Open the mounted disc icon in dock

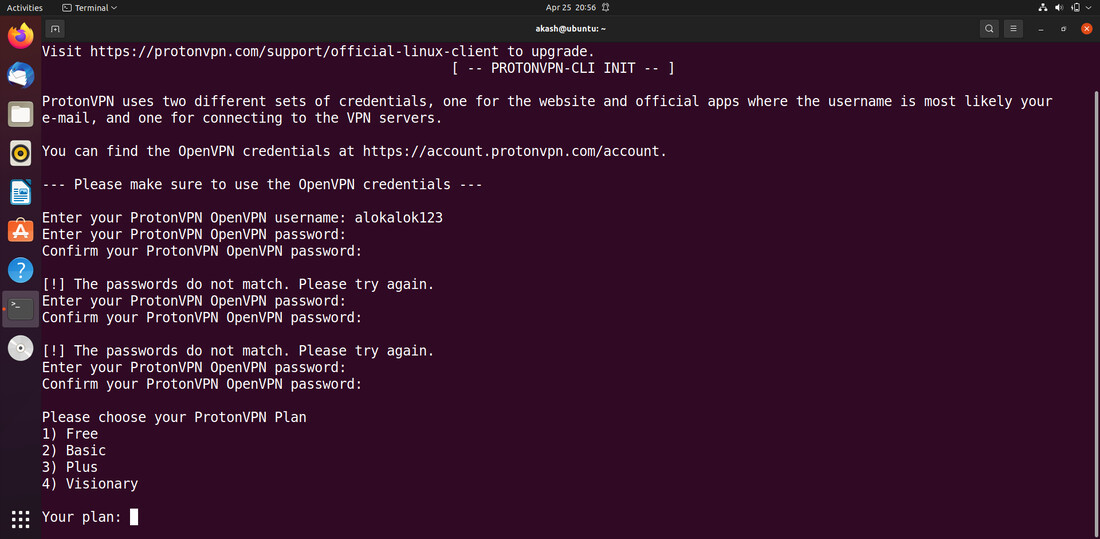pyautogui.click(x=20, y=348)
